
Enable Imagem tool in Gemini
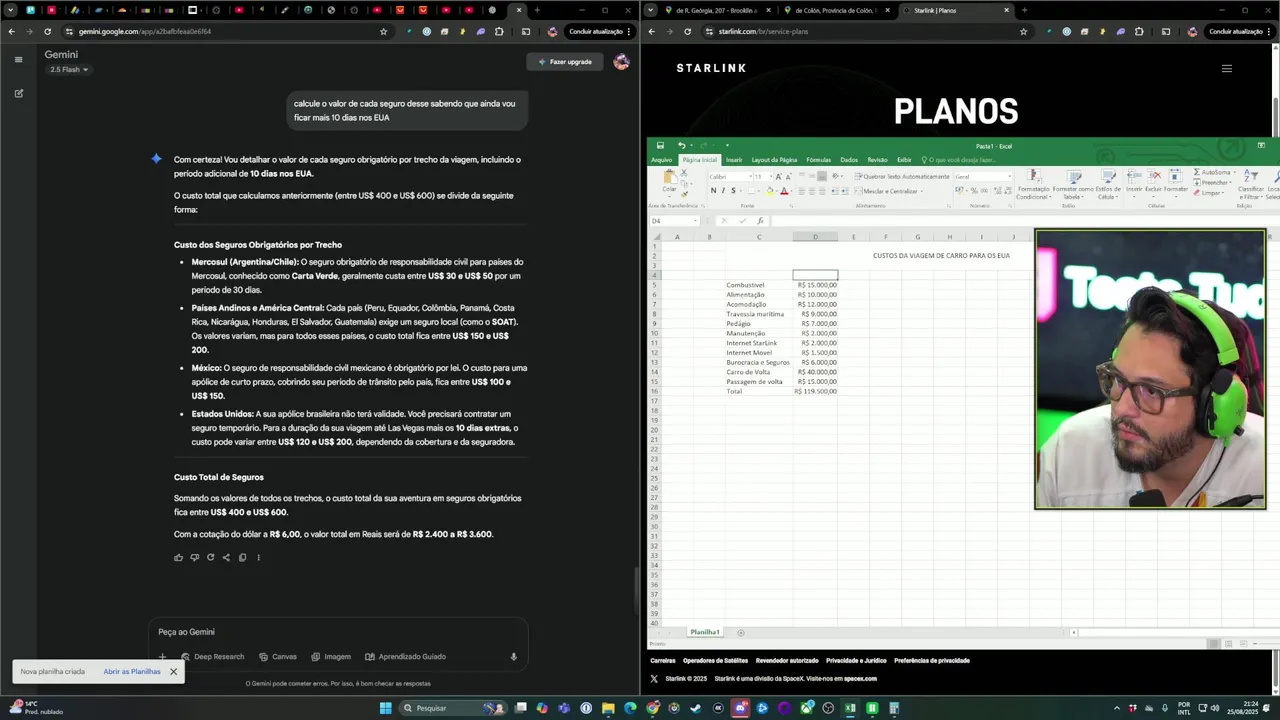tap(331, 657)
